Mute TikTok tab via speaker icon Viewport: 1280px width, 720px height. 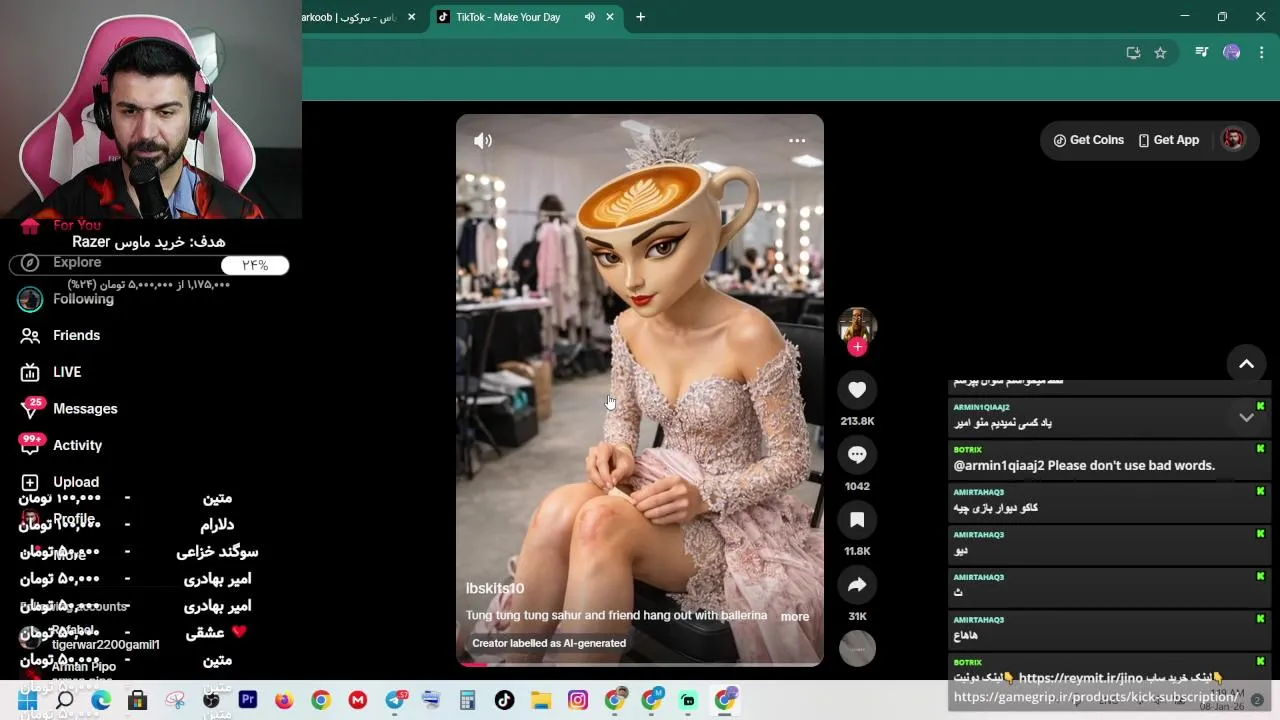point(590,17)
